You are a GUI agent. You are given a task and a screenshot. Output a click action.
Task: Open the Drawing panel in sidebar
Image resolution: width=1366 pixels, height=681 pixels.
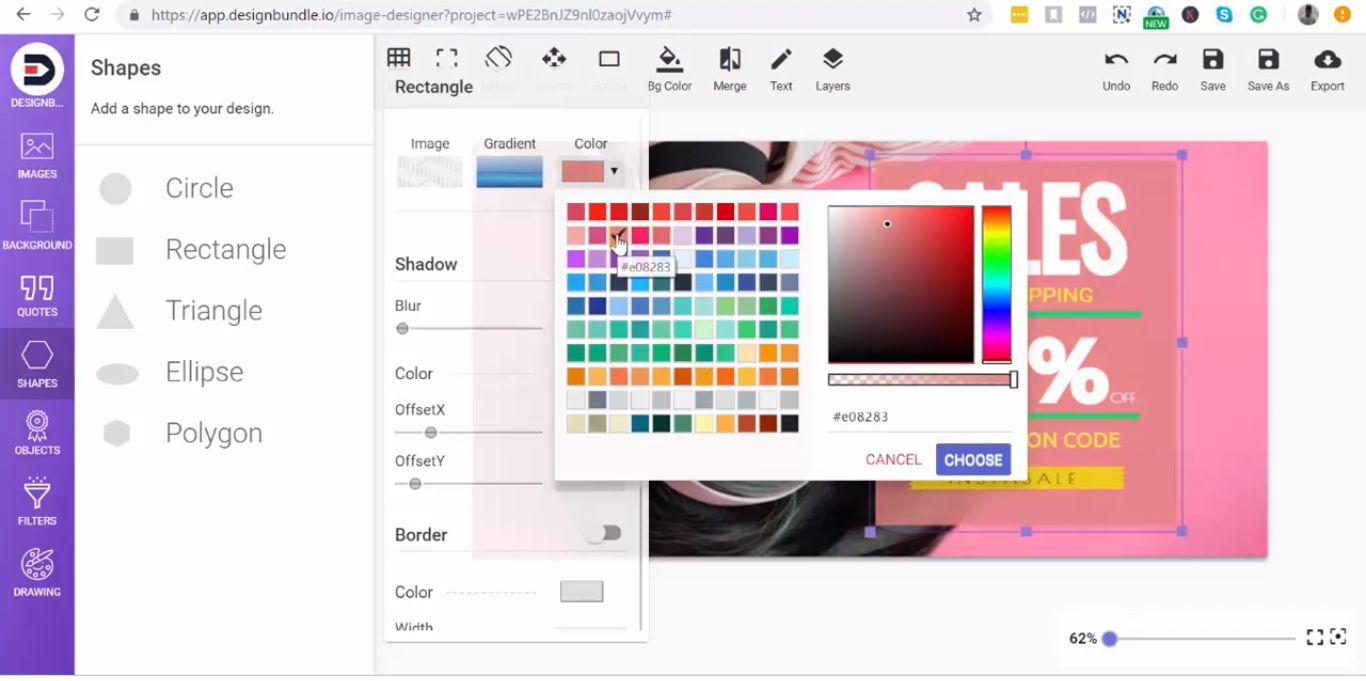pos(37,572)
